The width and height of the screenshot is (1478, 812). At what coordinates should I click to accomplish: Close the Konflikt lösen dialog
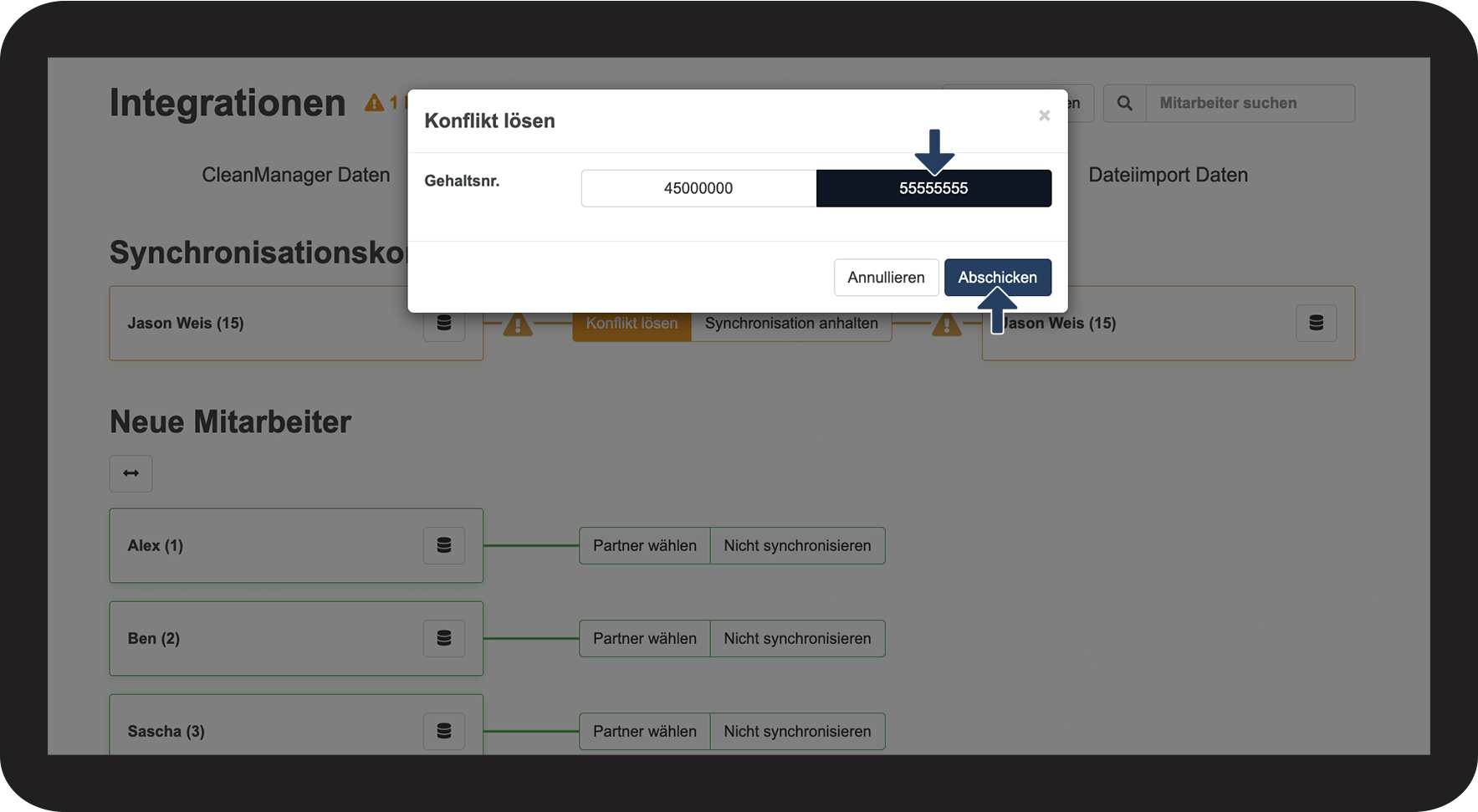(1044, 115)
